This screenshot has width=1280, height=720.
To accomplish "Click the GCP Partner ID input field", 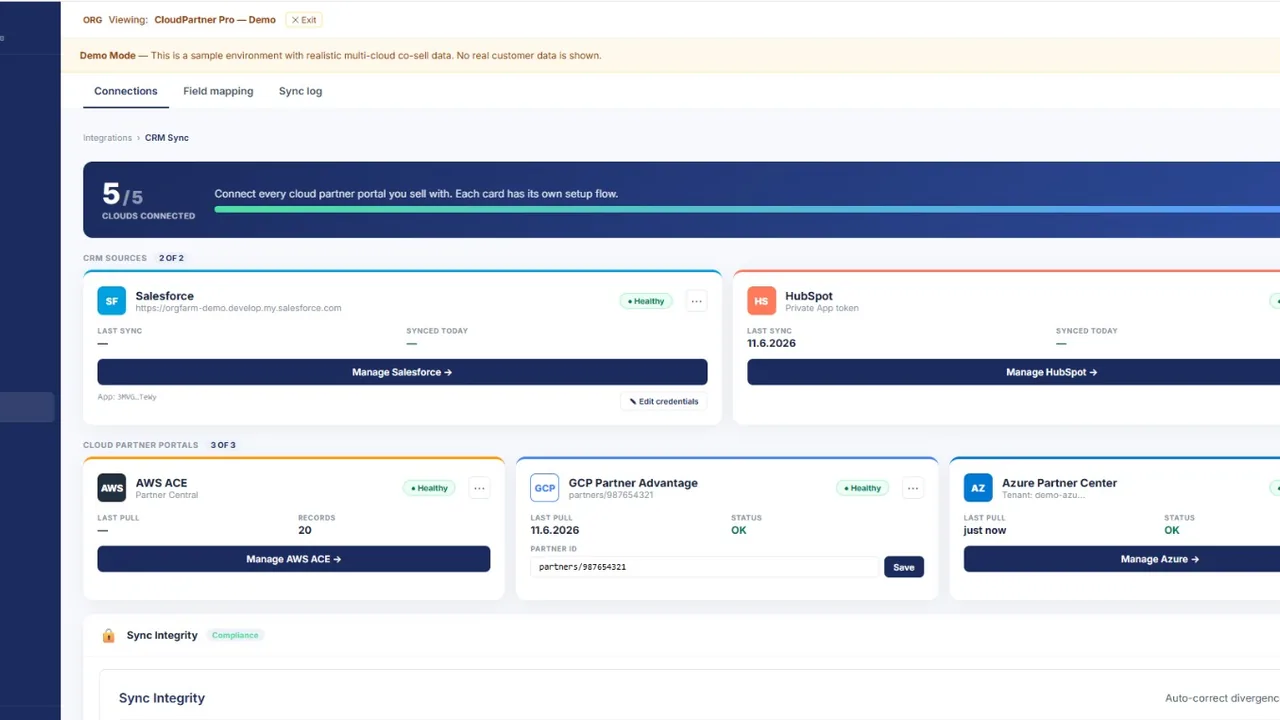I will pos(705,567).
